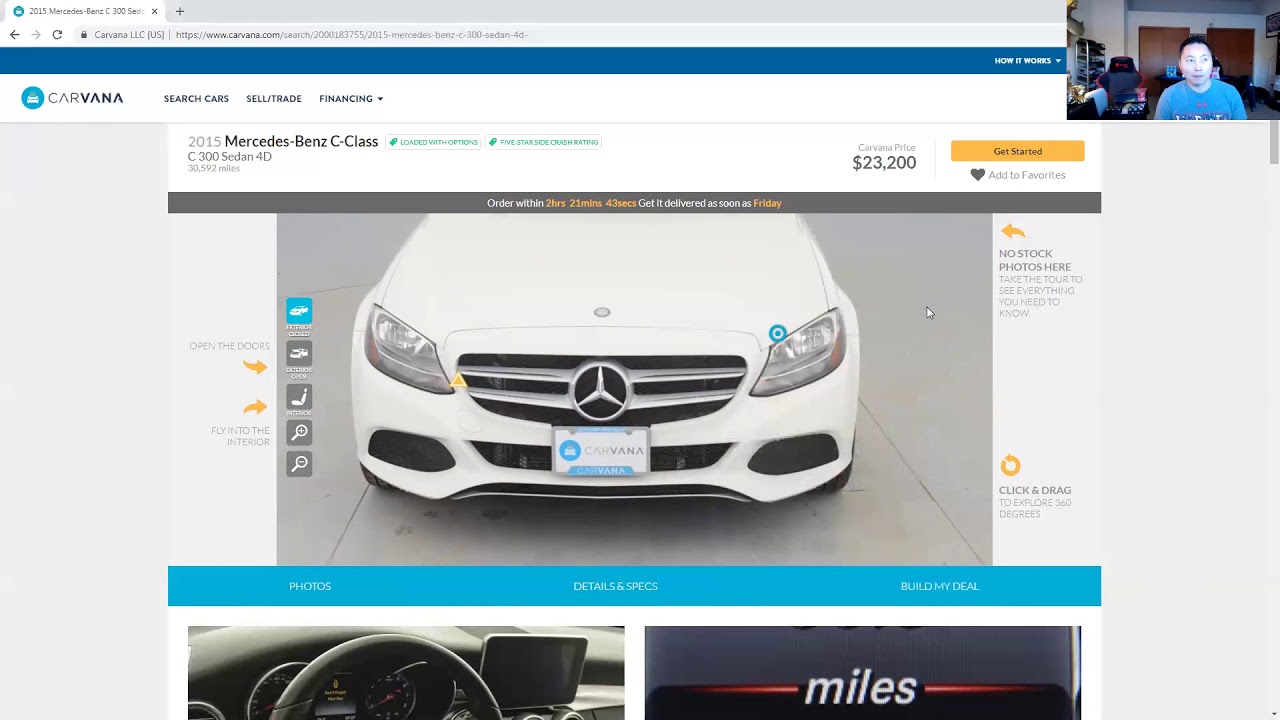Viewport: 1280px width, 720px height.
Task: Click the orange click and drag rotate icon
Action: click(x=1010, y=466)
